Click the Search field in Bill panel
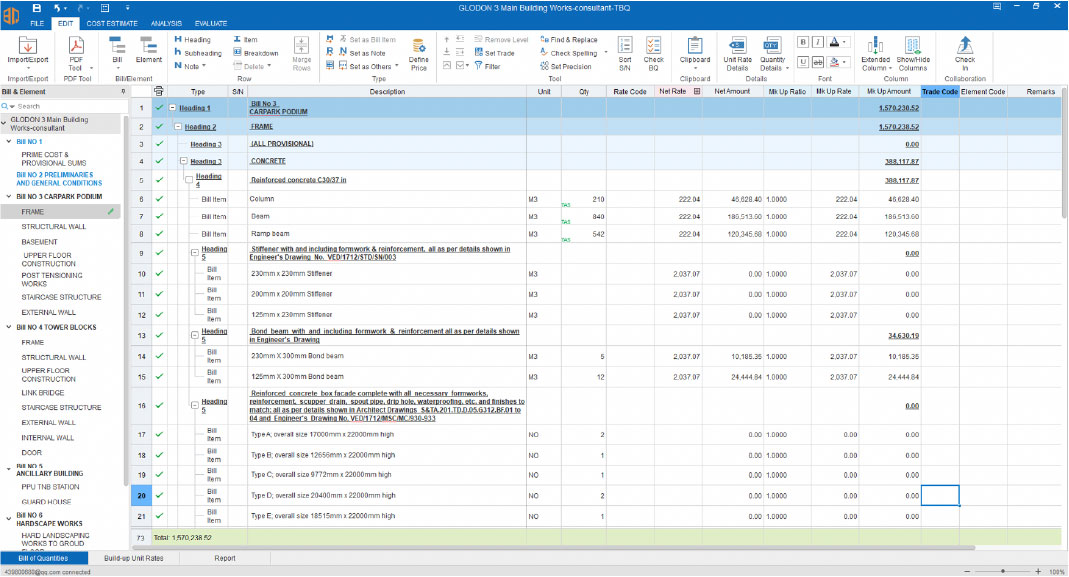The width and height of the screenshot is (1069, 577). pos(60,106)
